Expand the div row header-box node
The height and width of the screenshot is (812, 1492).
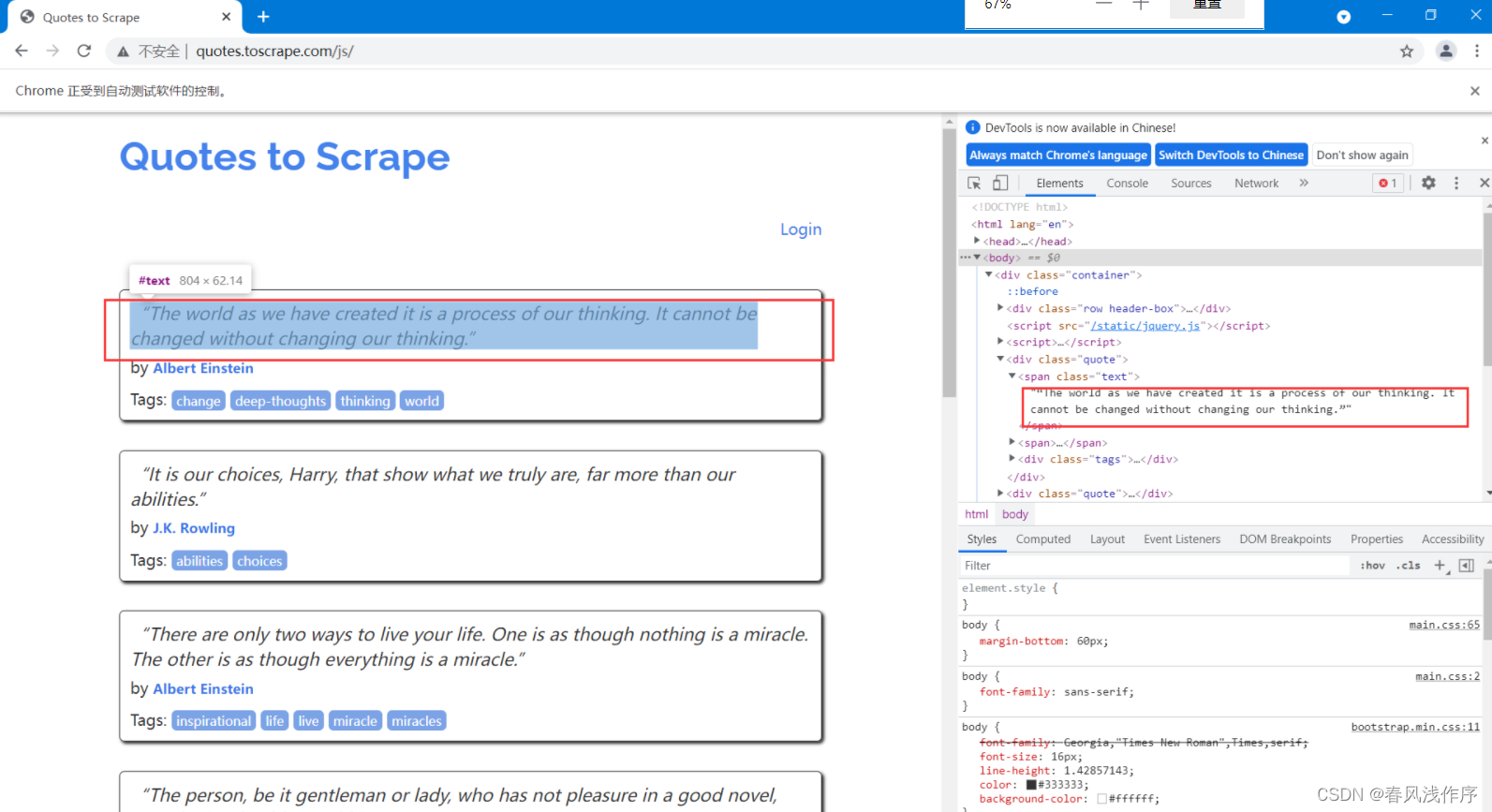coord(1000,308)
